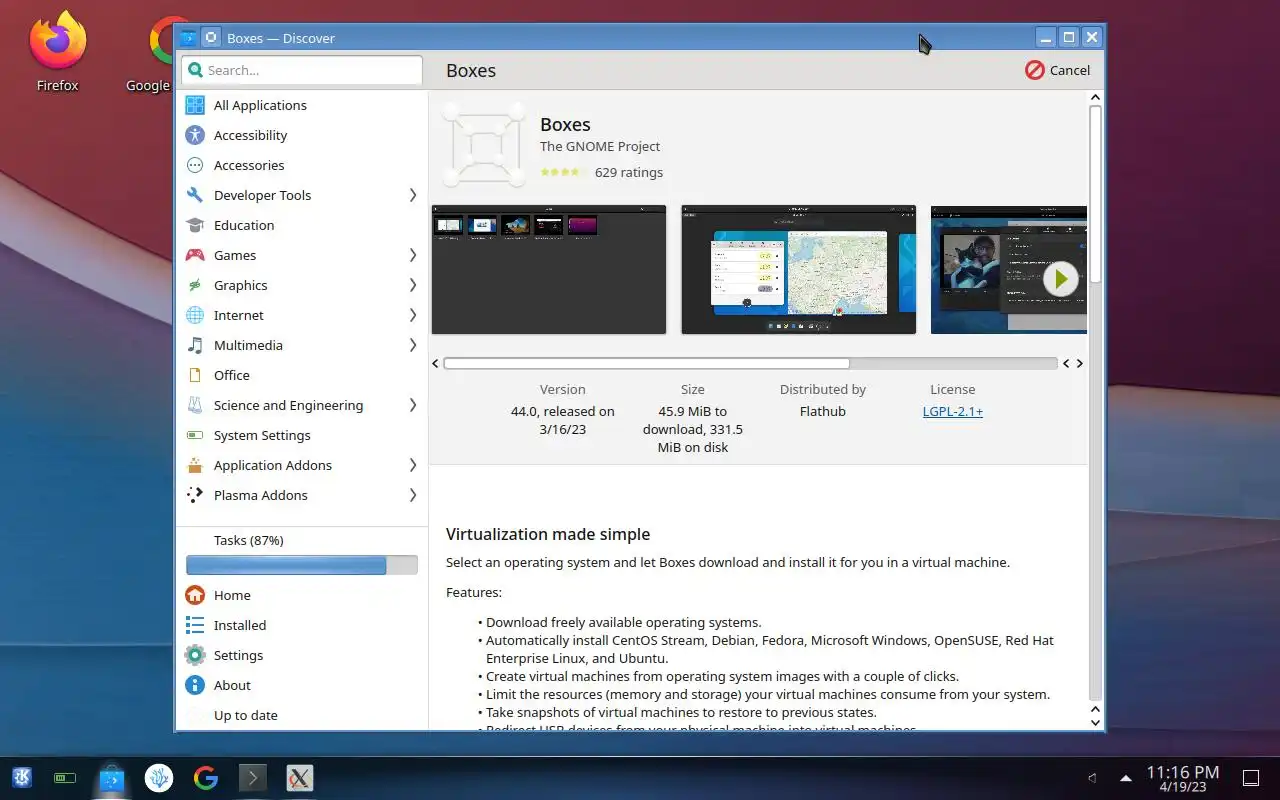Image resolution: width=1280 pixels, height=800 pixels.
Task: Click the Tasks progress bar
Action: pos(302,565)
